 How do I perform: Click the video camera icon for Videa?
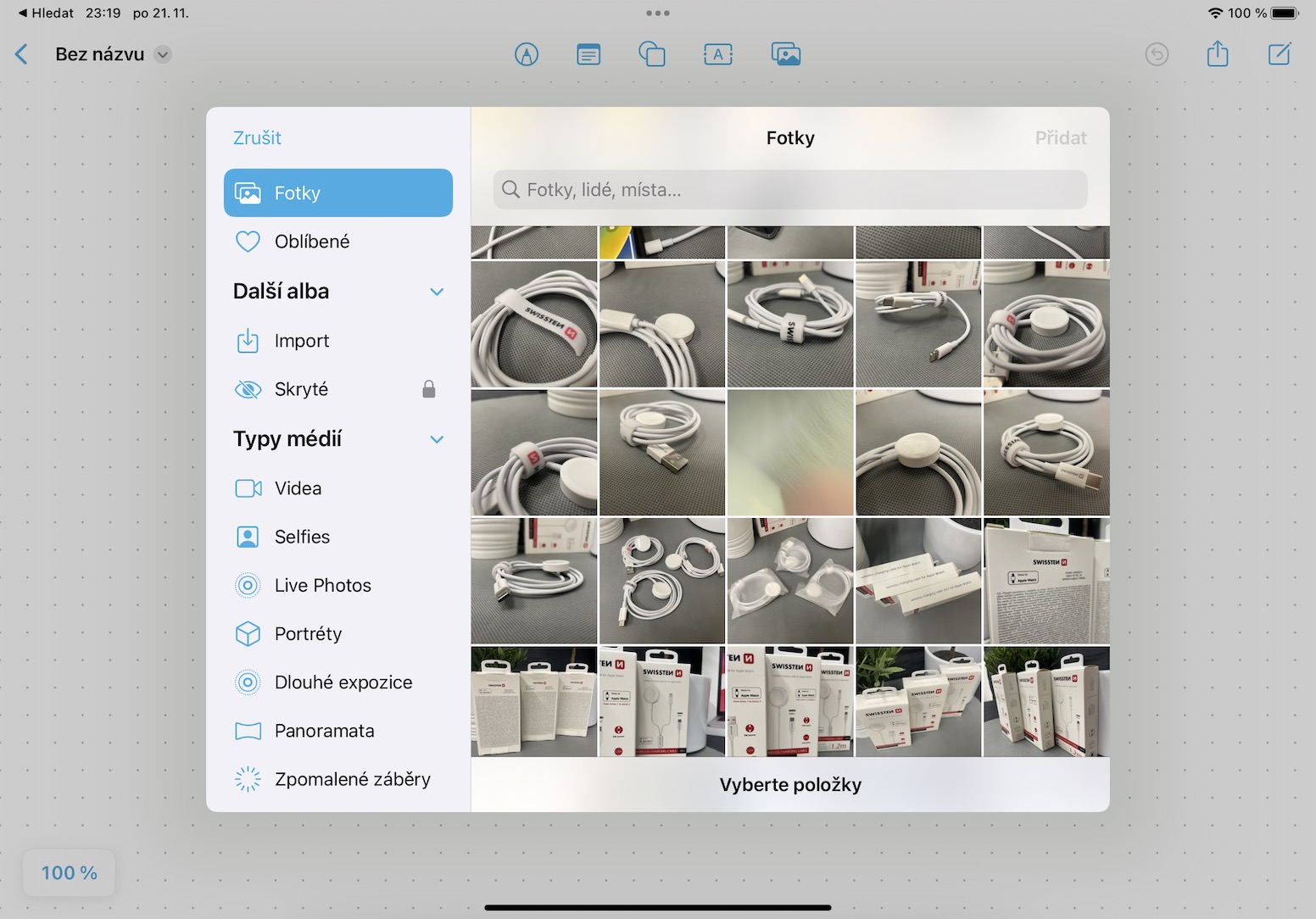[248, 488]
